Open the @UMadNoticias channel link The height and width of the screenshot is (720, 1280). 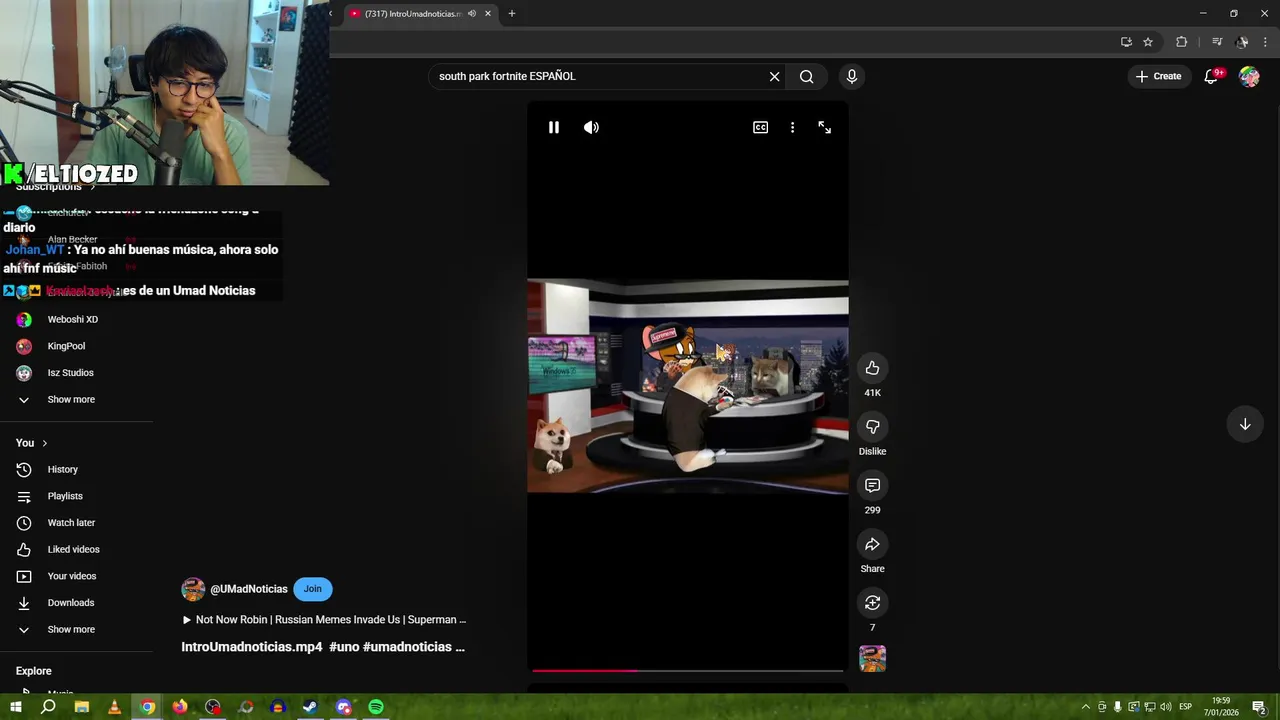tap(249, 589)
